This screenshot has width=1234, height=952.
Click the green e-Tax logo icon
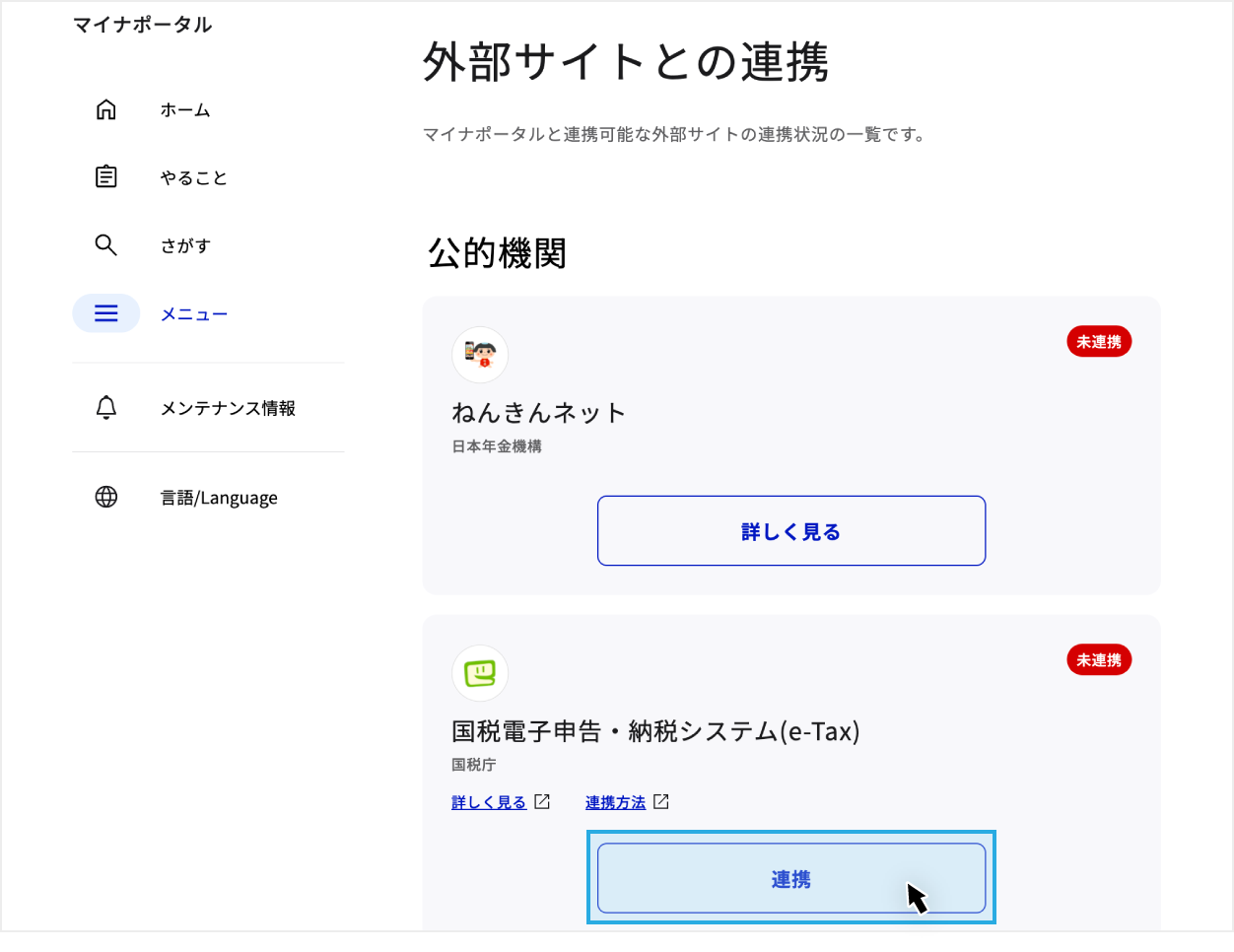480,673
